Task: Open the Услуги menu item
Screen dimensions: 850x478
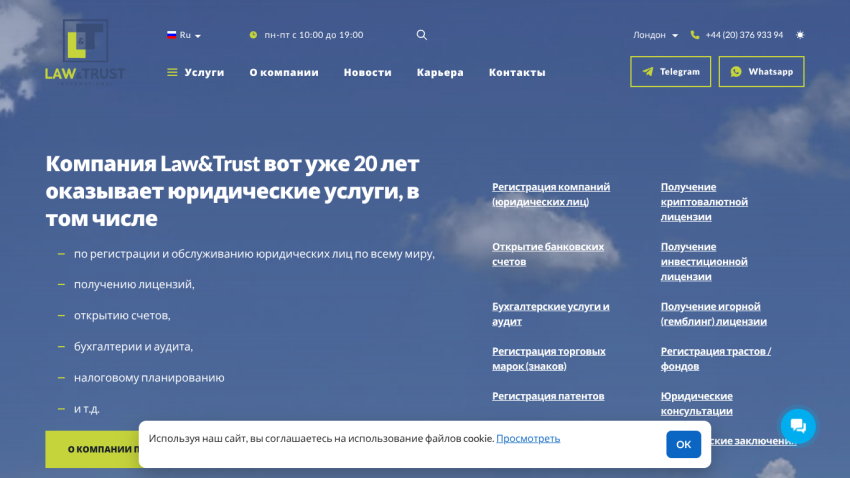Action: click(204, 72)
